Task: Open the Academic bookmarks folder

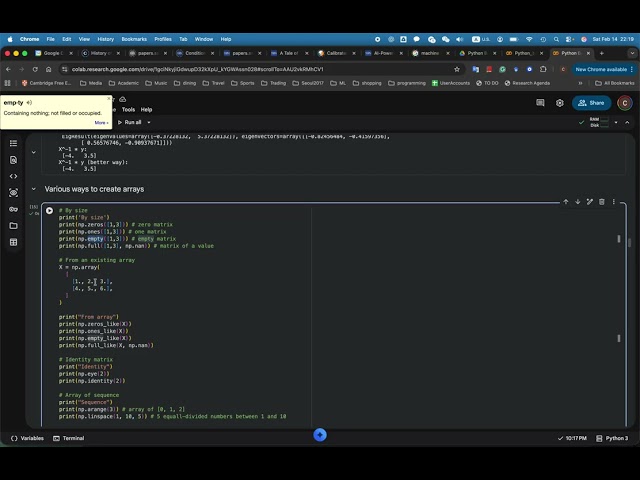Action: [124, 83]
